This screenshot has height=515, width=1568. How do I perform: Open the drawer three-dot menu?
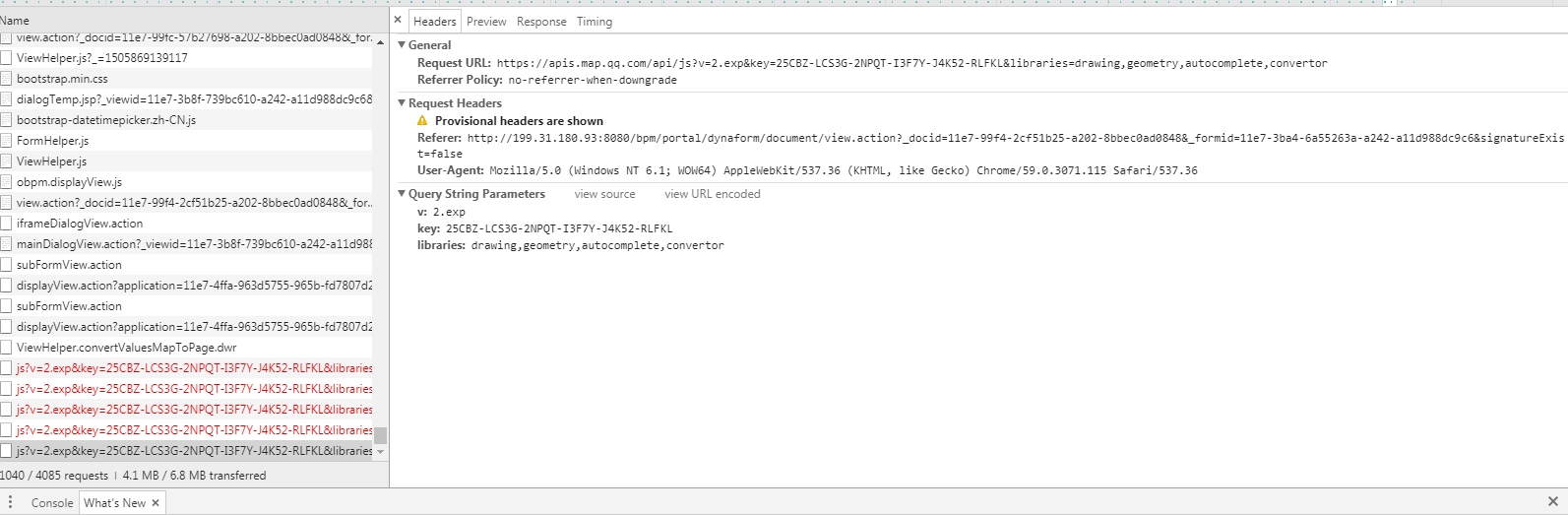point(10,502)
